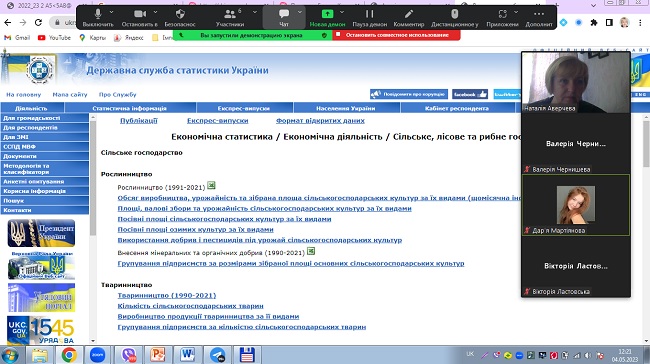Open Урядовий портал banner

pyautogui.click(x=41, y=298)
